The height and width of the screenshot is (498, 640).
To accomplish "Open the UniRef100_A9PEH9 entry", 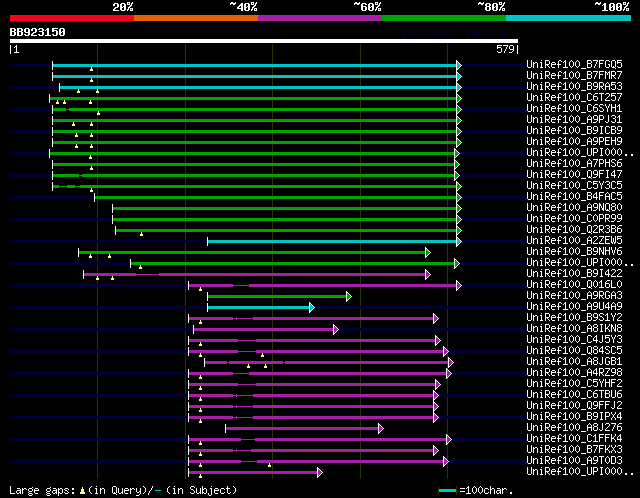I will click(x=574, y=142).
